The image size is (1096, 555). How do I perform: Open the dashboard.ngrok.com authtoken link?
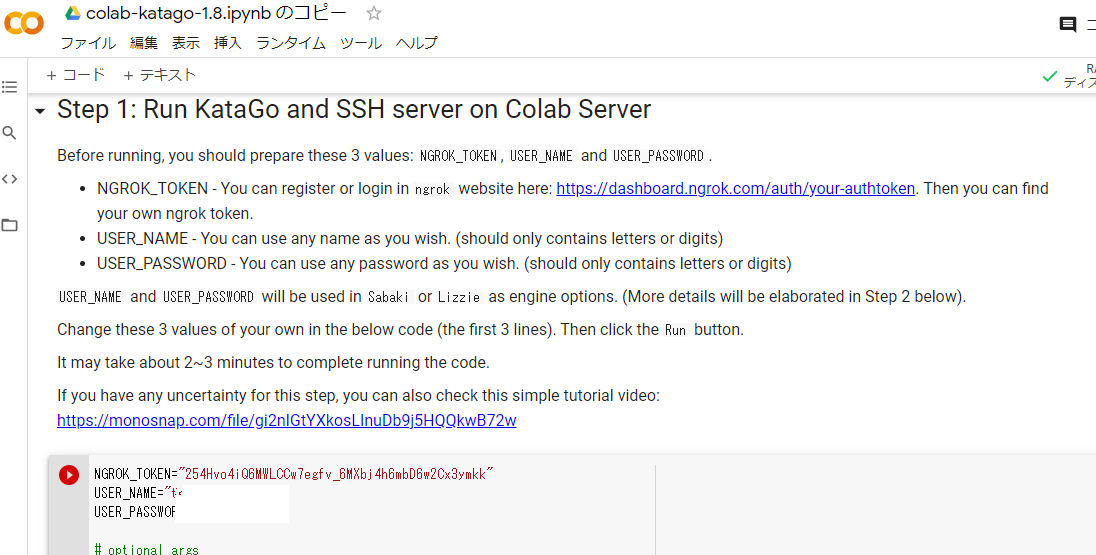click(735, 189)
